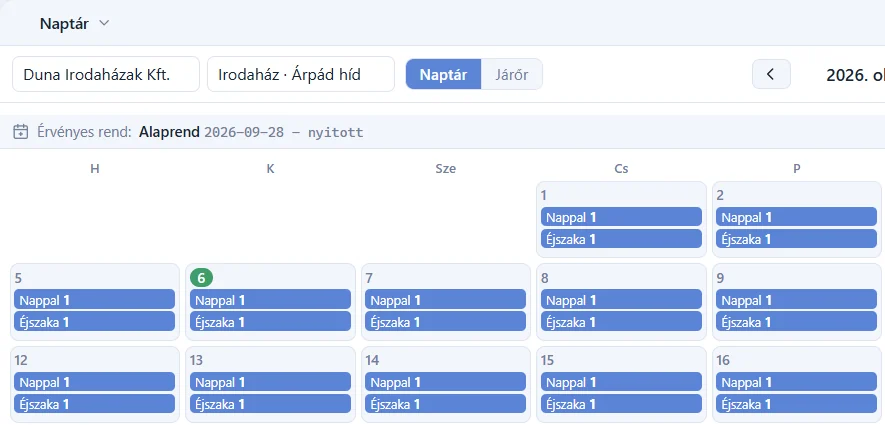Select the highlighted today date 6
Image resolution: width=885 pixels, height=425 pixels.
(201, 278)
